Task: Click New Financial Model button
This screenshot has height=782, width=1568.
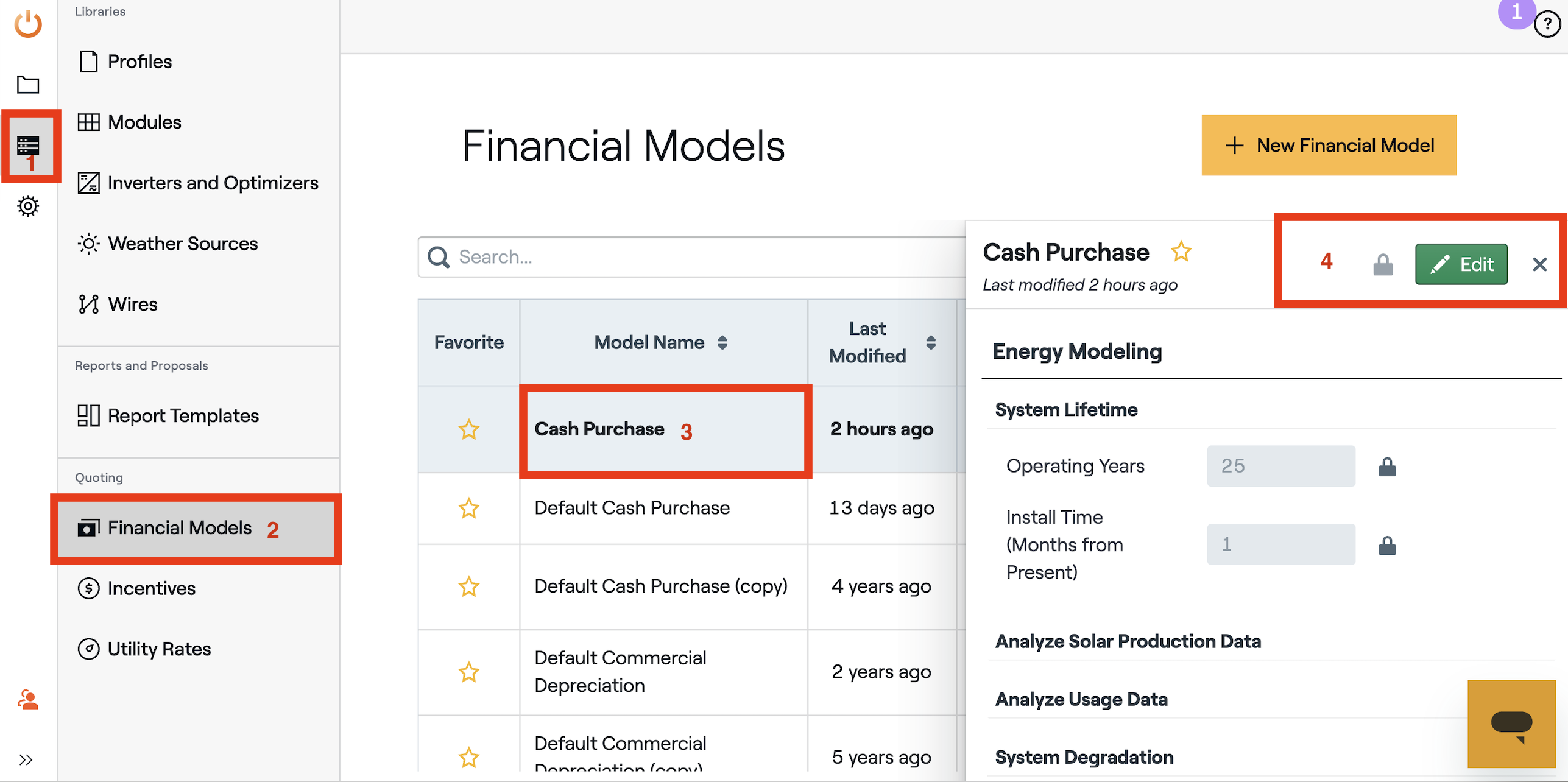Action: tap(1329, 145)
